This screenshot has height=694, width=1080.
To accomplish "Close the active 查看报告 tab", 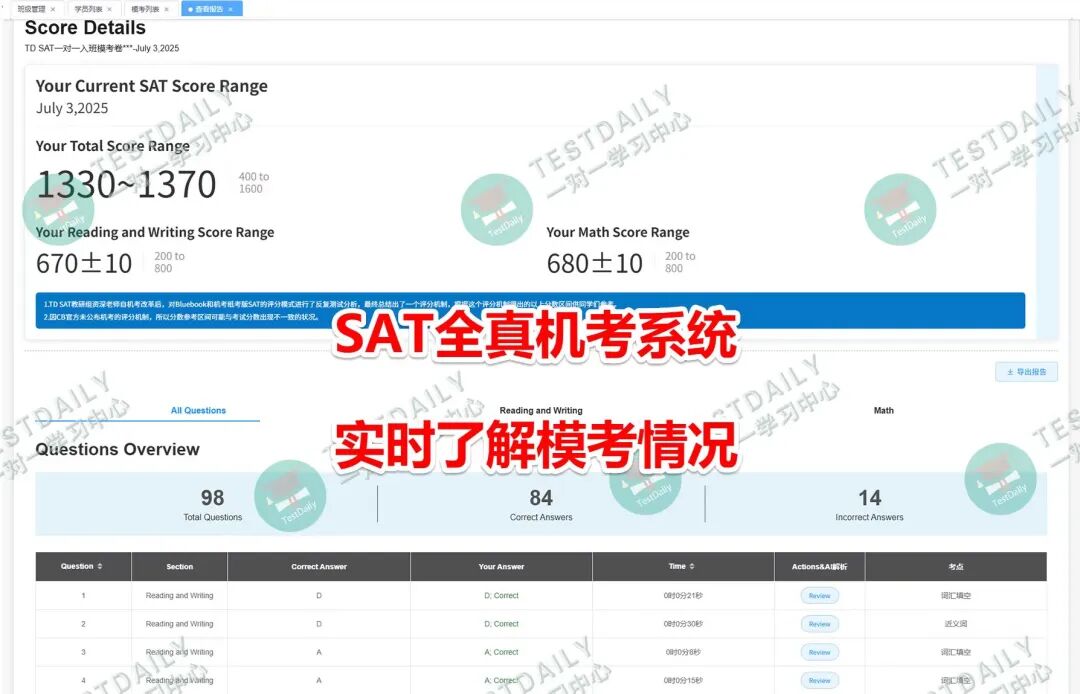I will pyautogui.click(x=230, y=10).
